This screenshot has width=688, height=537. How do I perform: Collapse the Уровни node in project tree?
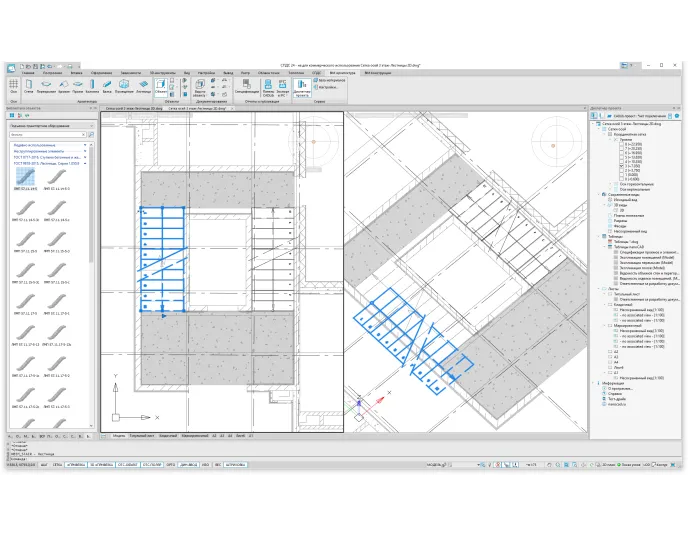pyautogui.click(x=612, y=140)
